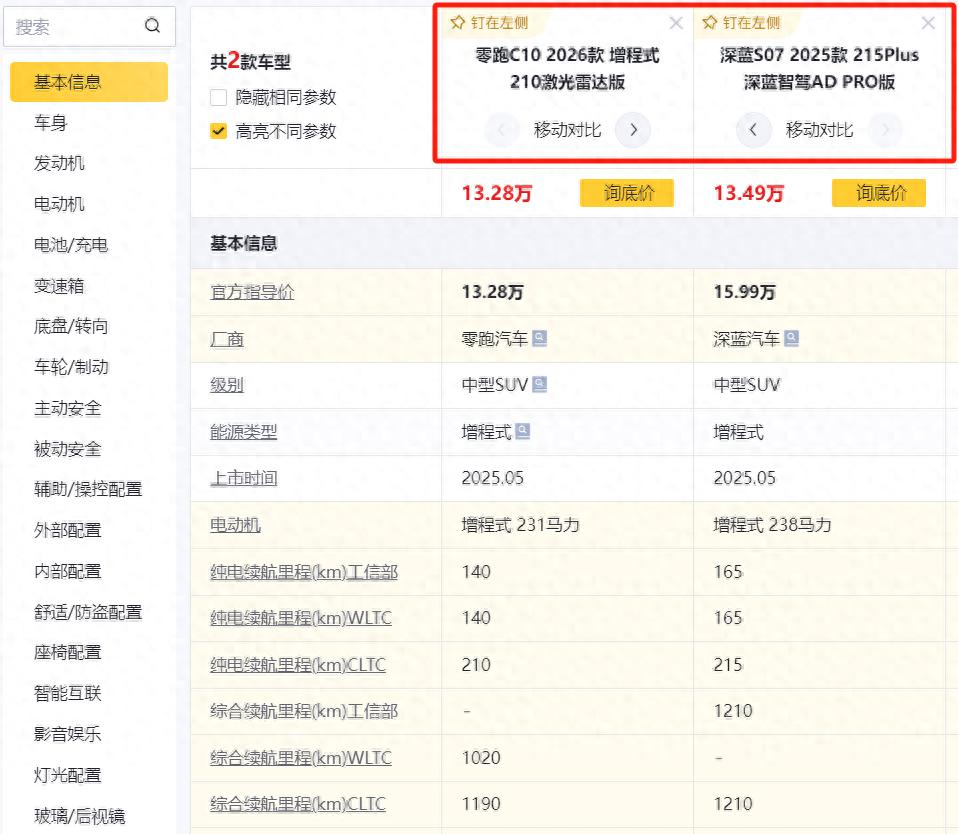Click the 13.49万 red price
The height and width of the screenshot is (834, 958).
(x=748, y=193)
